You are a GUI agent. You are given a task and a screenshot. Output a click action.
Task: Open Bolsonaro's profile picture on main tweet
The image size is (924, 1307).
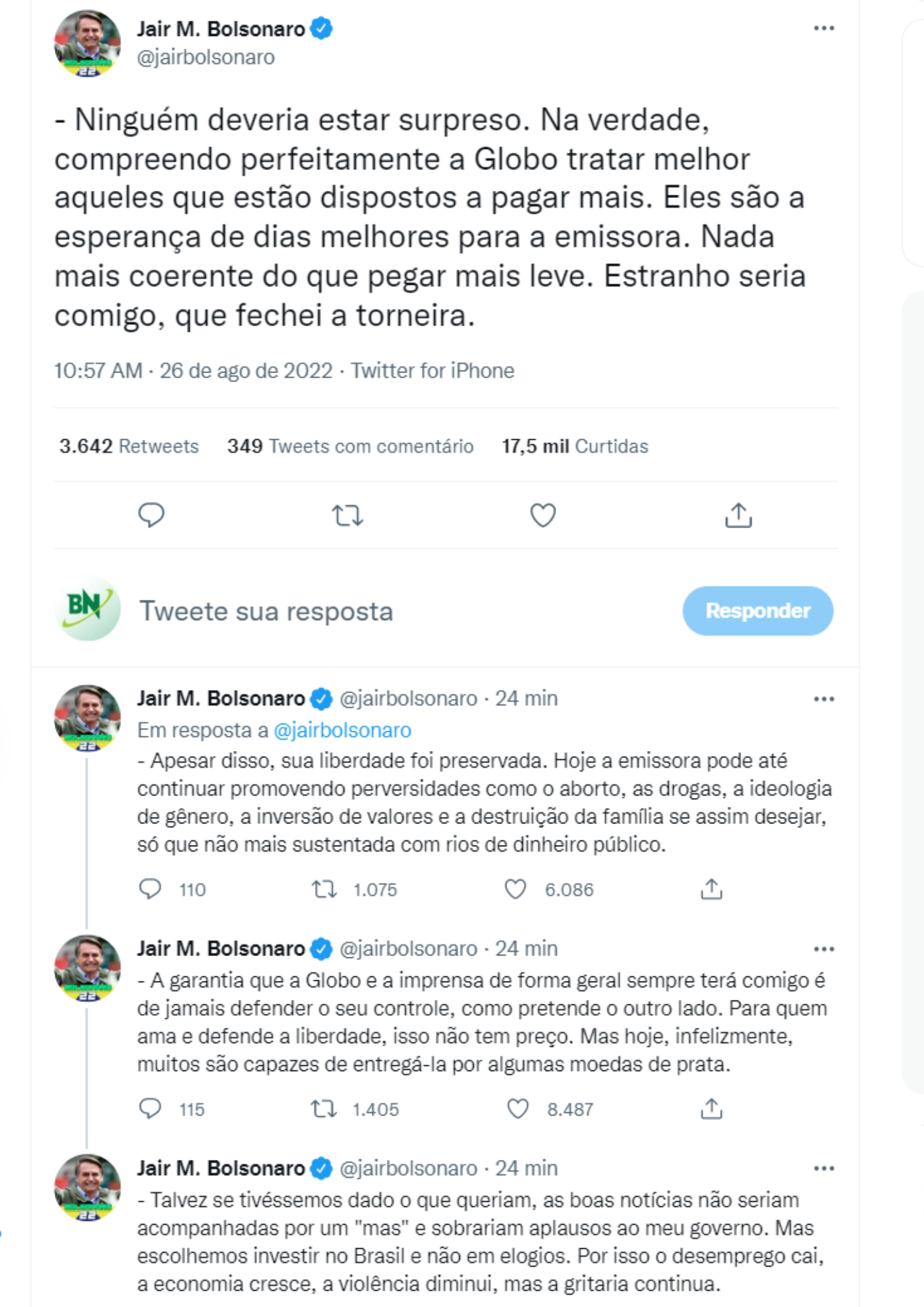coord(88,43)
